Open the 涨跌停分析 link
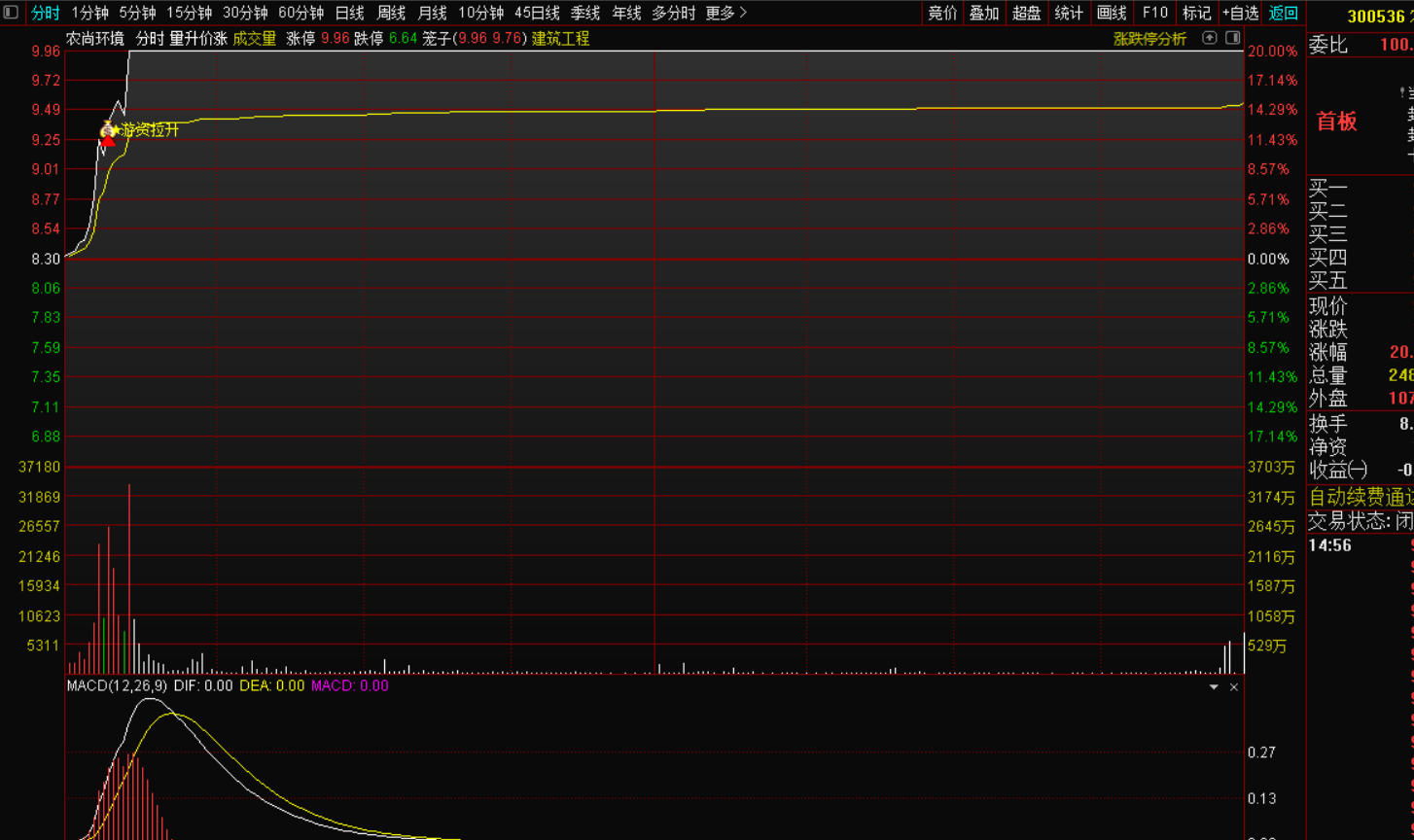 click(x=1149, y=39)
